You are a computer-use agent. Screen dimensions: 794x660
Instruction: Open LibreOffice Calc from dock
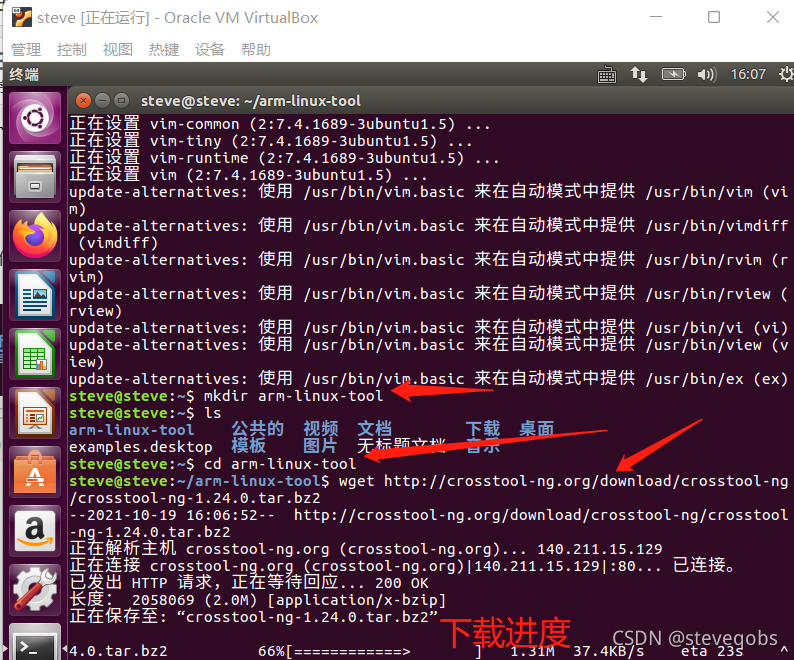click(x=34, y=354)
